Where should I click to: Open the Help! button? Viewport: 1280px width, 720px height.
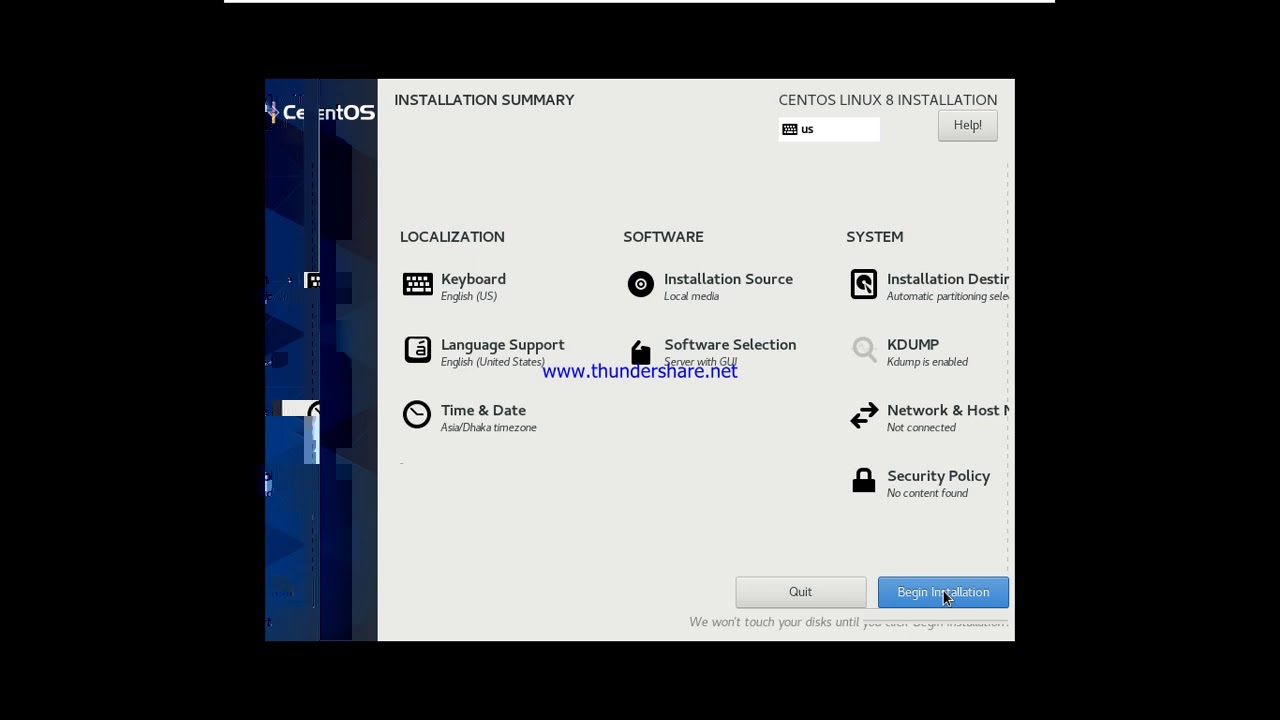tap(968, 125)
